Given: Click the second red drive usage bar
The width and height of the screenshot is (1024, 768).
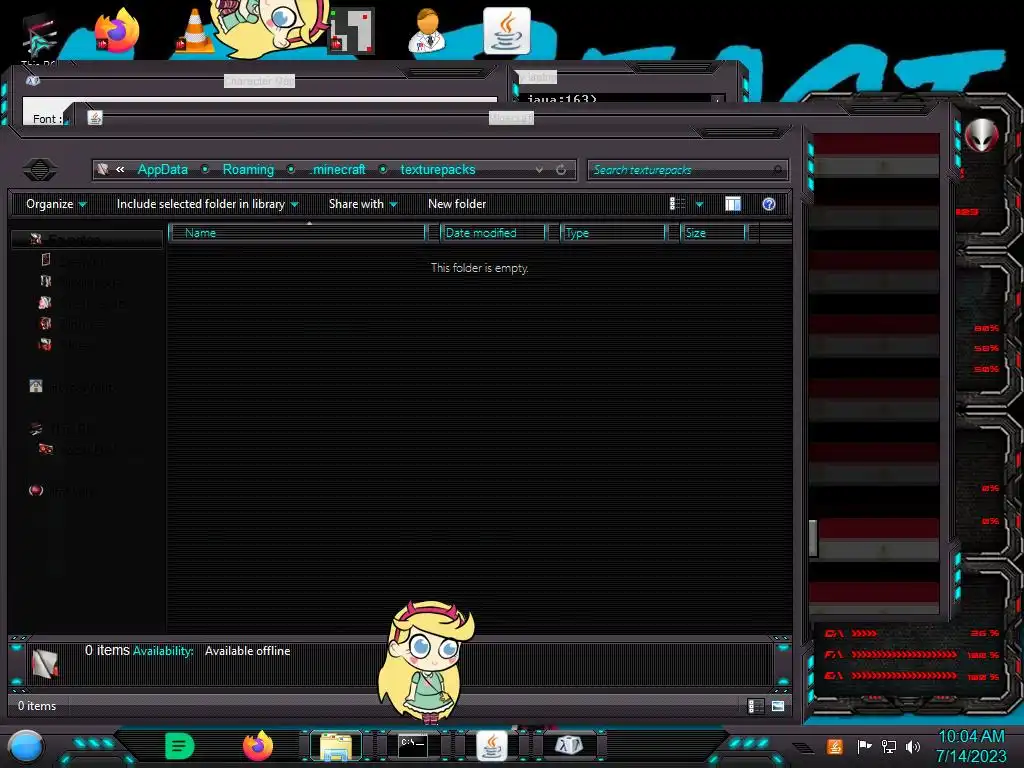Looking at the screenshot, I should [904, 654].
